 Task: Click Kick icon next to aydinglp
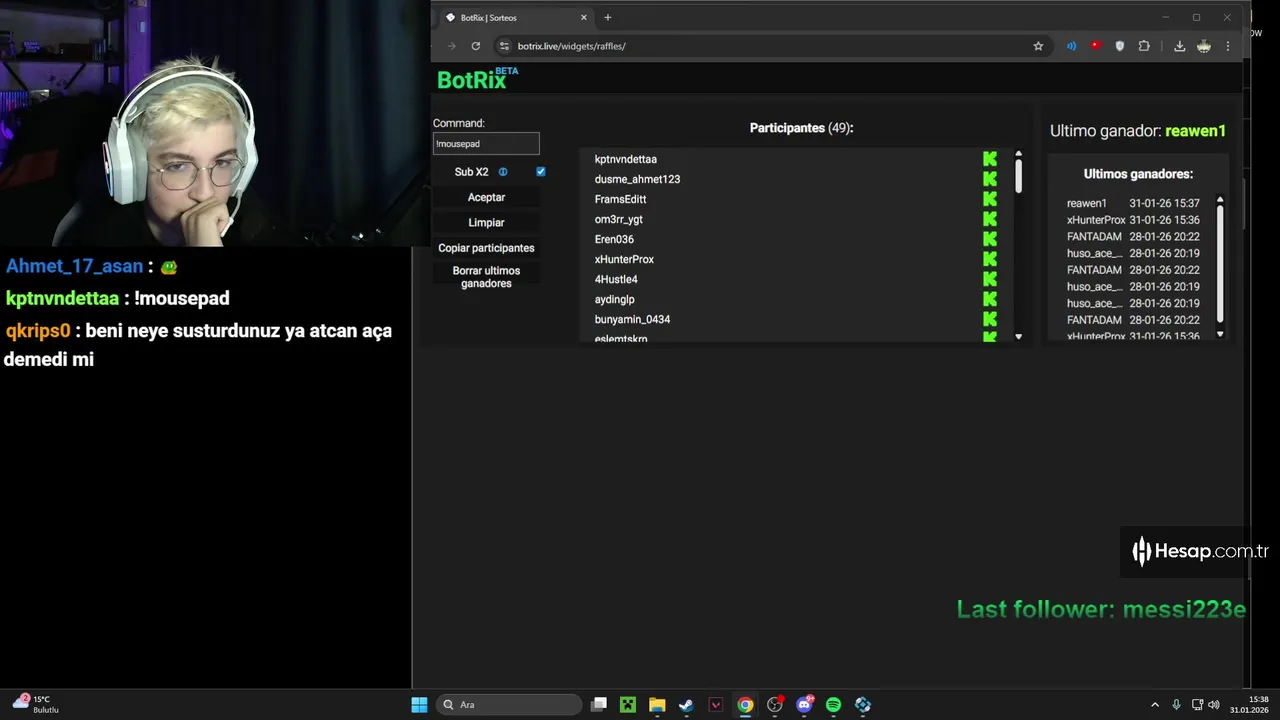tap(990, 299)
